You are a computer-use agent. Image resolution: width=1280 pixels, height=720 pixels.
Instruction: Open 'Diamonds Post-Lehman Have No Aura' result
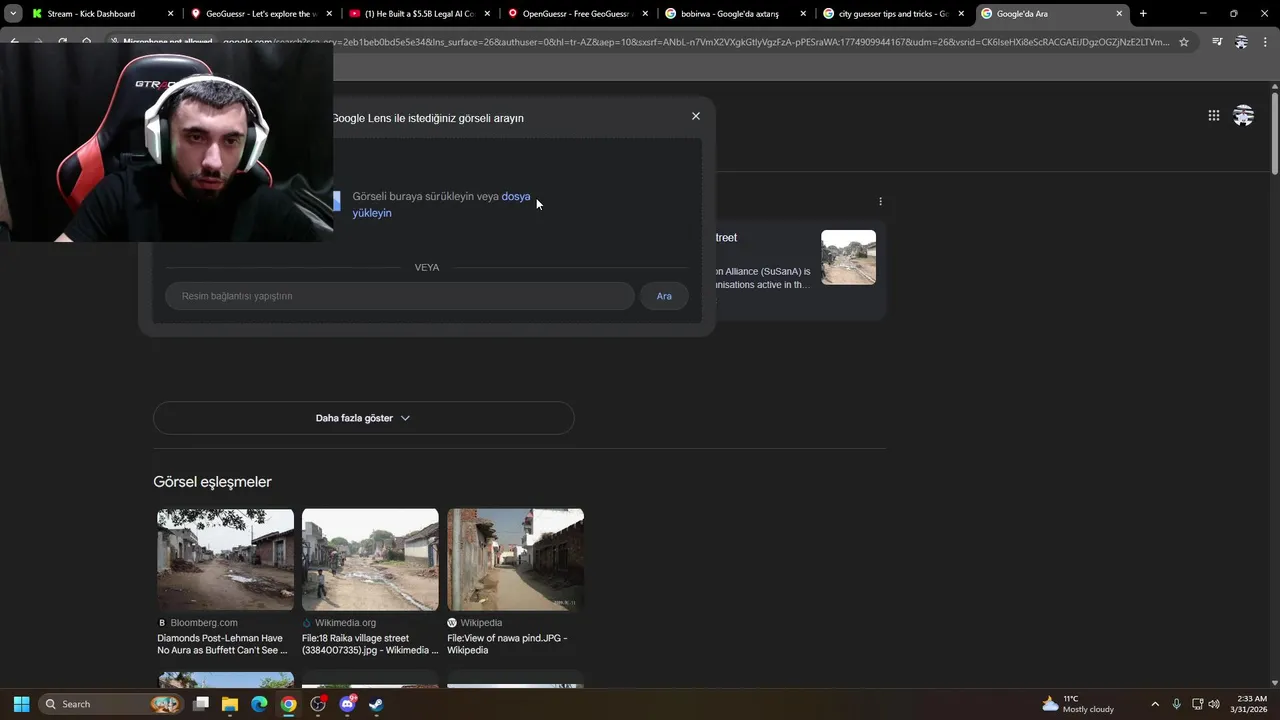point(221,644)
